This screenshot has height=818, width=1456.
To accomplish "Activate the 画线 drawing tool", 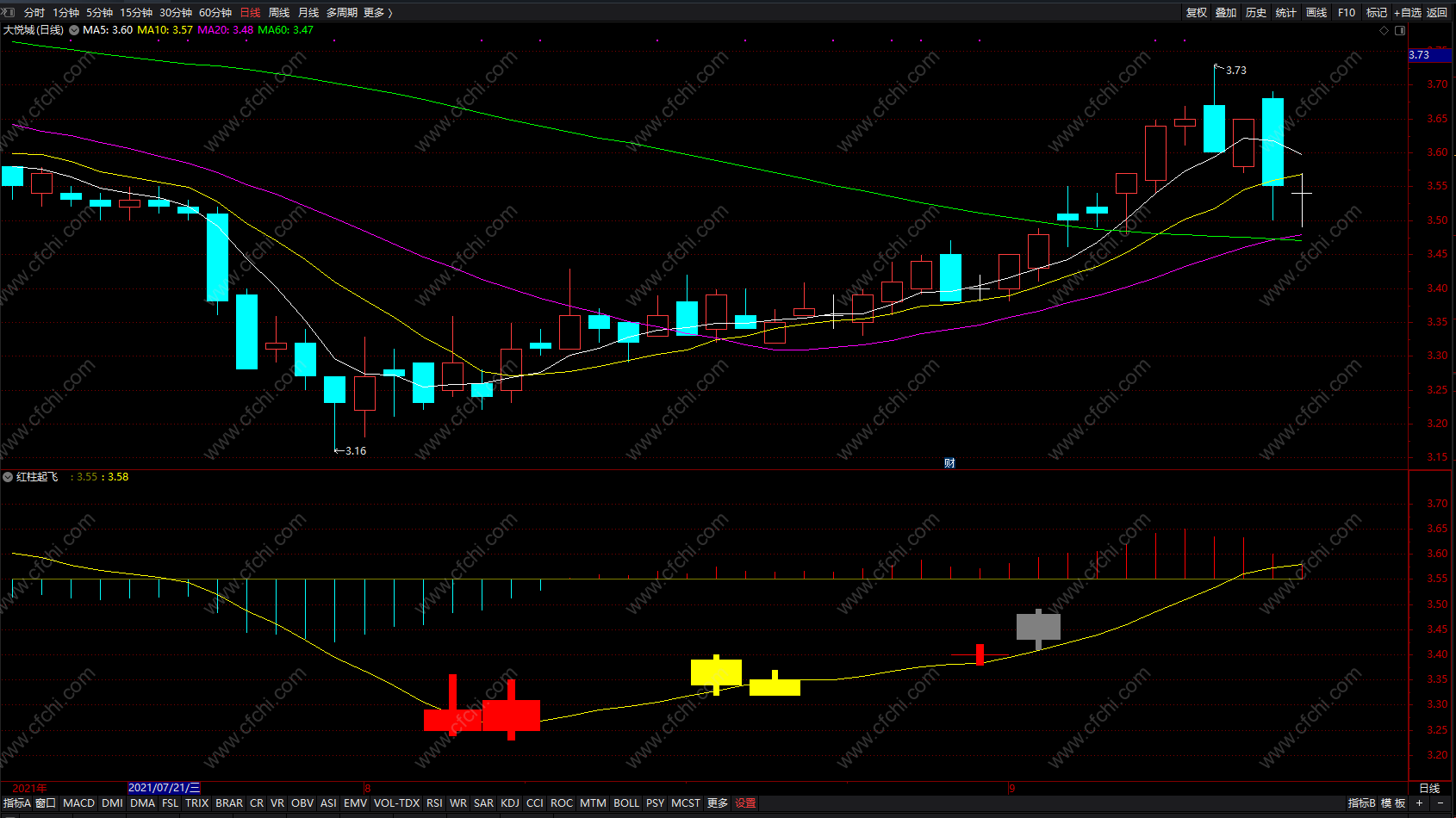I will click(x=1316, y=12).
